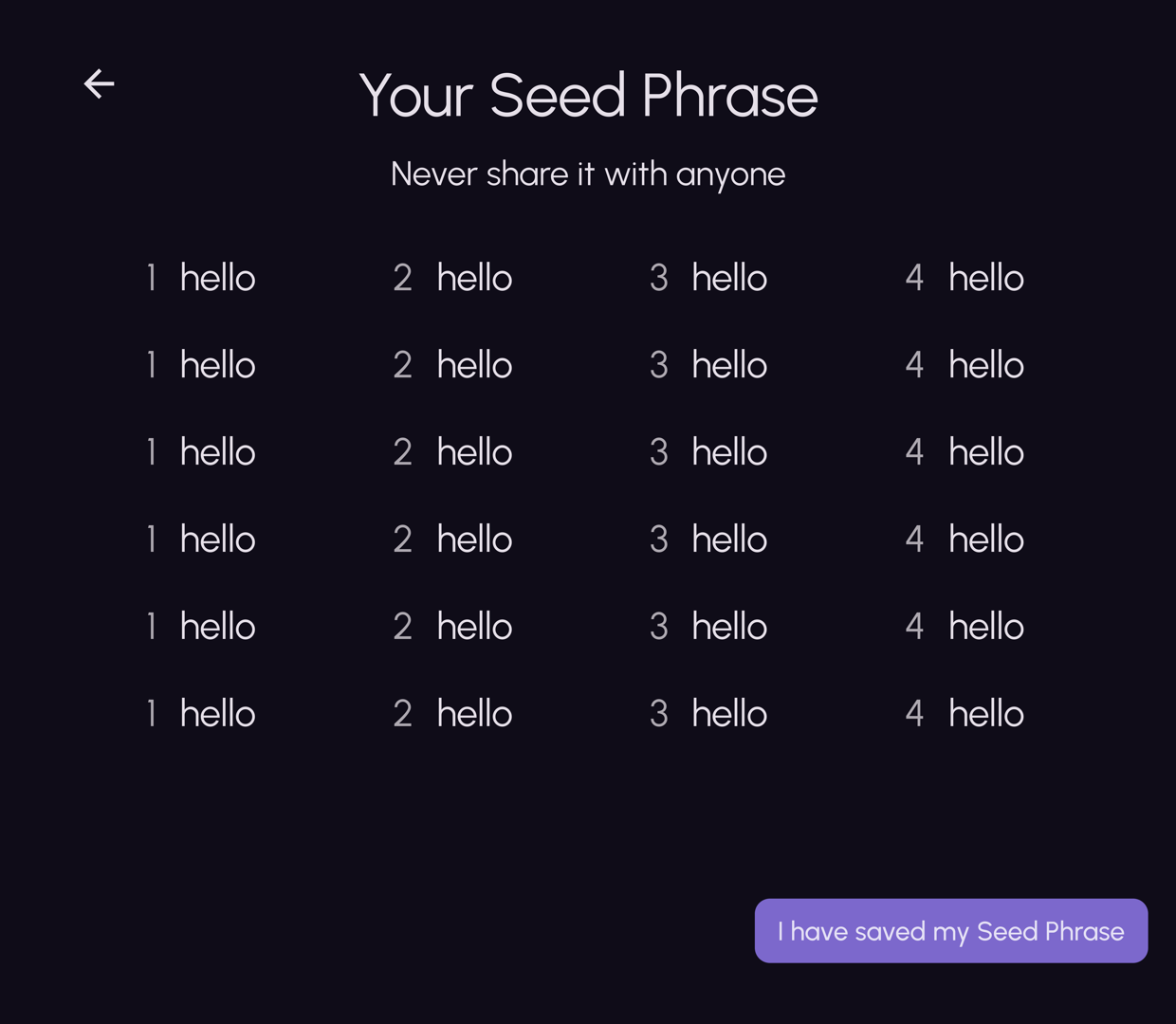
Task: Select word numbered 3 in the first row
Action: point(708,278)
